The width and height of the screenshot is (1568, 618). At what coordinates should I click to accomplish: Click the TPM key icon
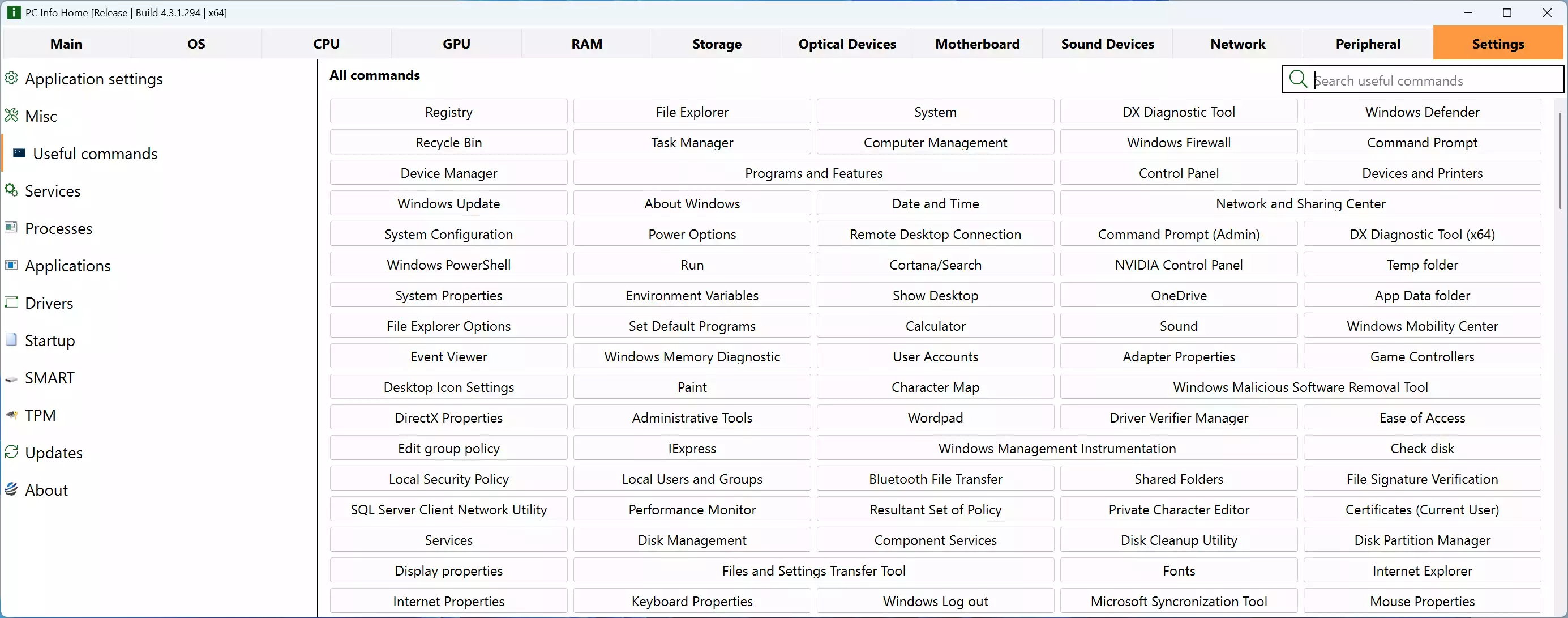pyautogui.click(x=11, y=415)
